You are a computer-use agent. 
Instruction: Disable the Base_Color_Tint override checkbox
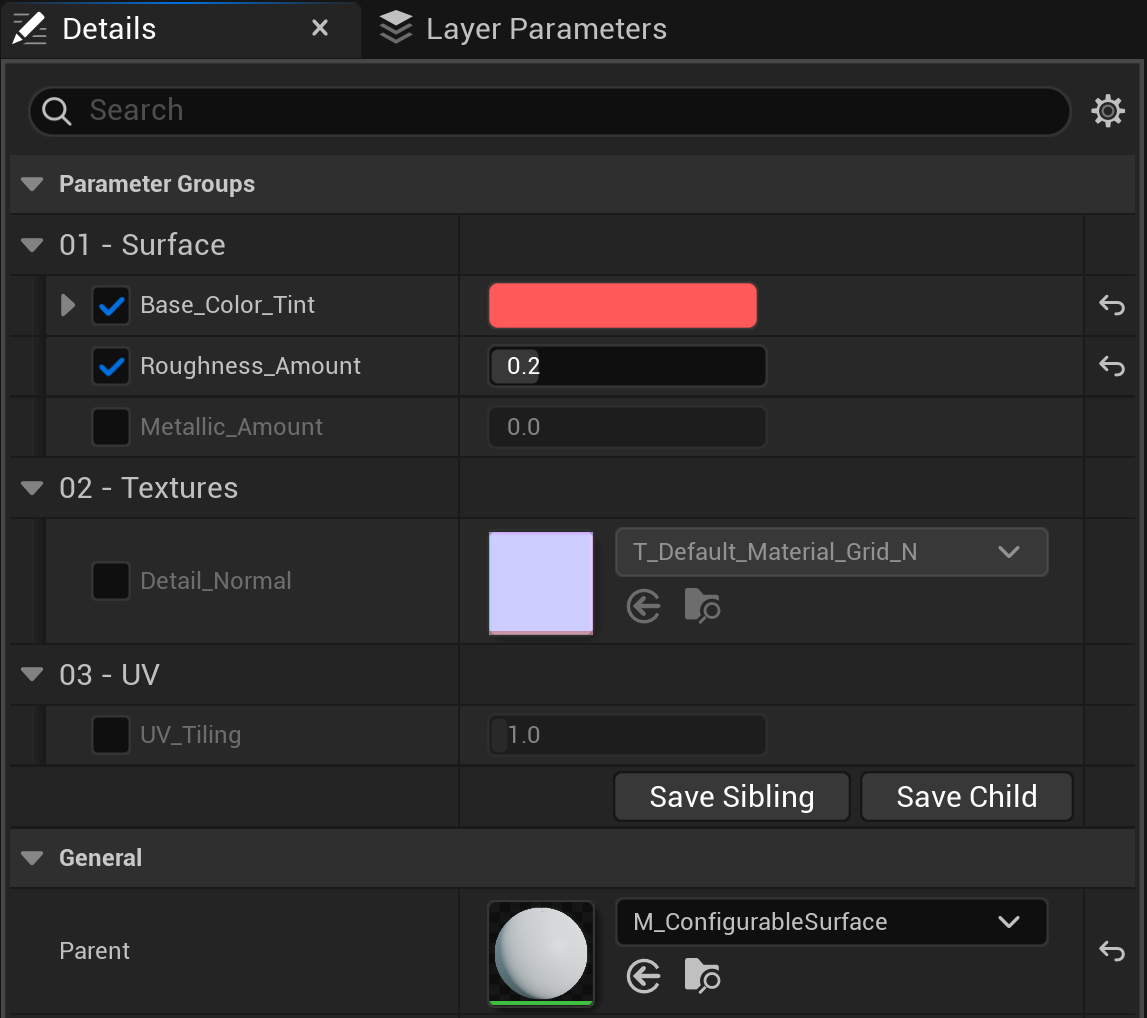click(111, 306)
